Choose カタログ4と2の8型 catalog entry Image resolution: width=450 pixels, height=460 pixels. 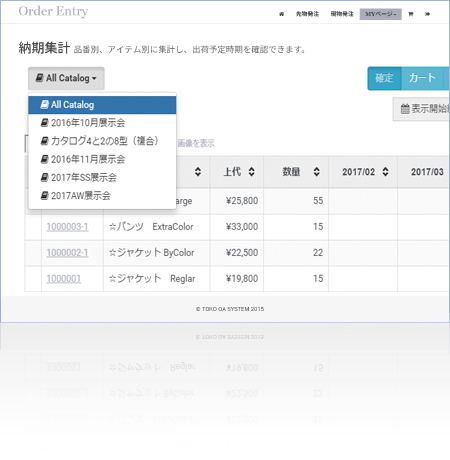click(102, 141)
